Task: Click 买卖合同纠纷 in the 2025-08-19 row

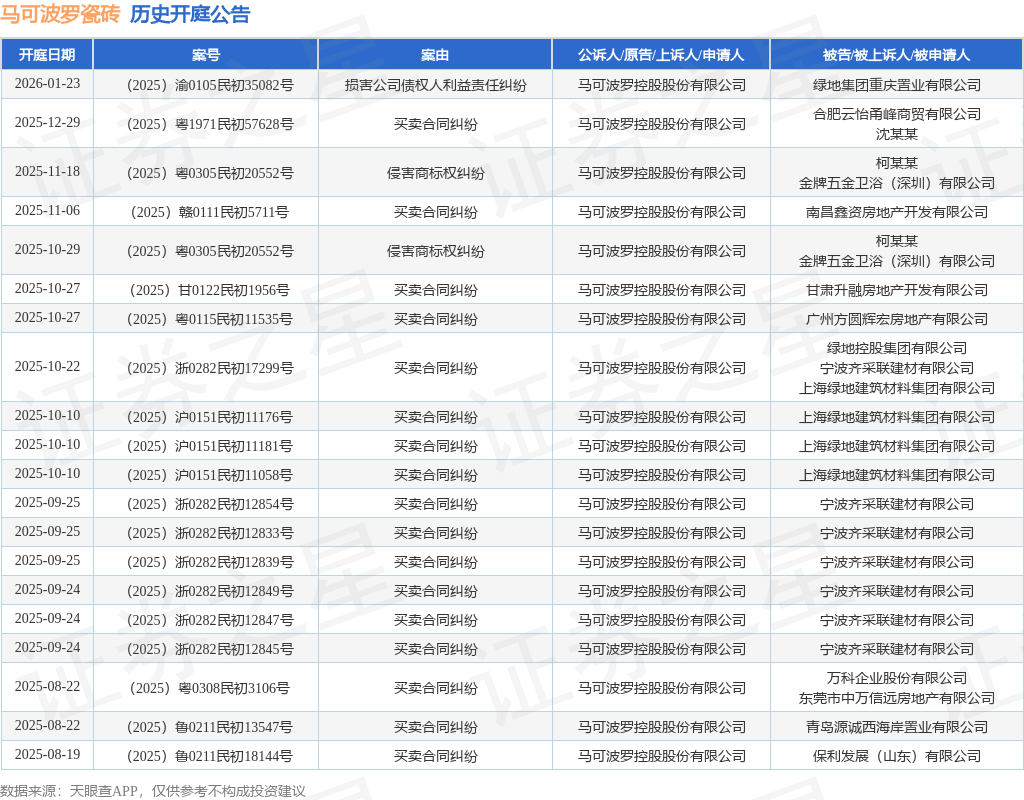Action: pos(436,756)
